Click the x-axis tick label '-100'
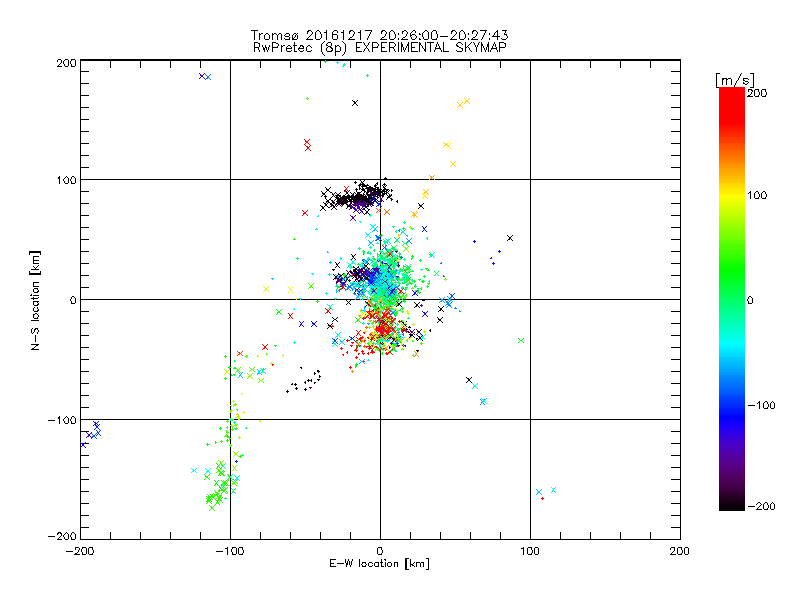Screen dimensions: 800x600 230,551
